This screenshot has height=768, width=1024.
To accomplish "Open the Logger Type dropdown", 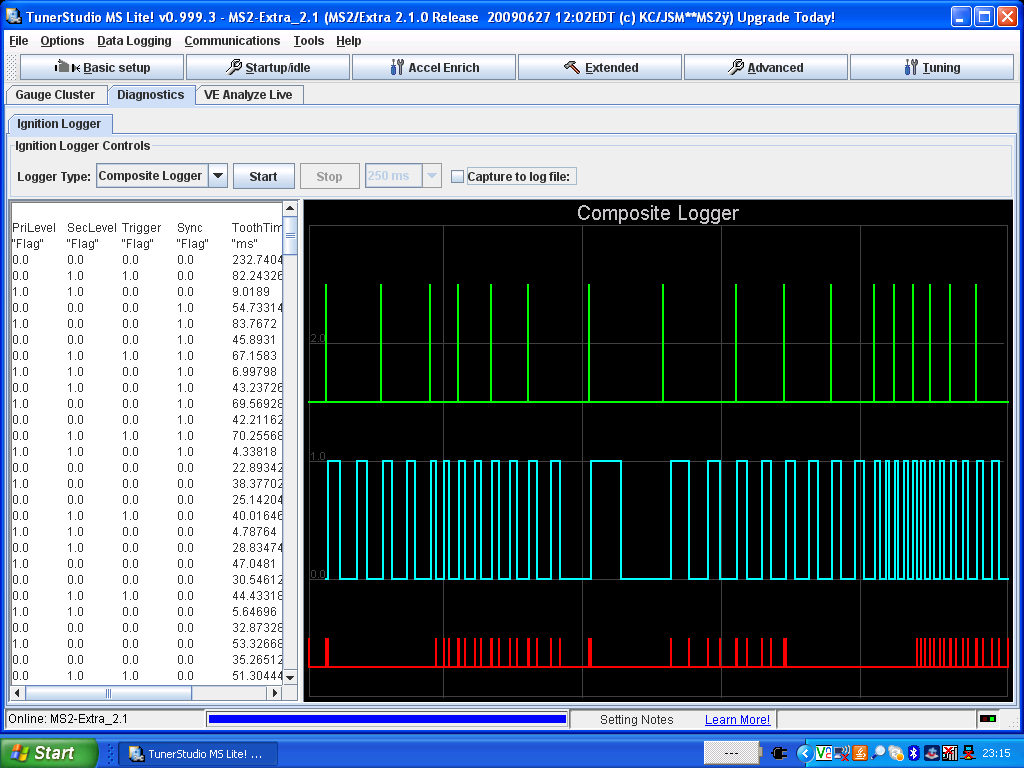I will click(218, 176).
